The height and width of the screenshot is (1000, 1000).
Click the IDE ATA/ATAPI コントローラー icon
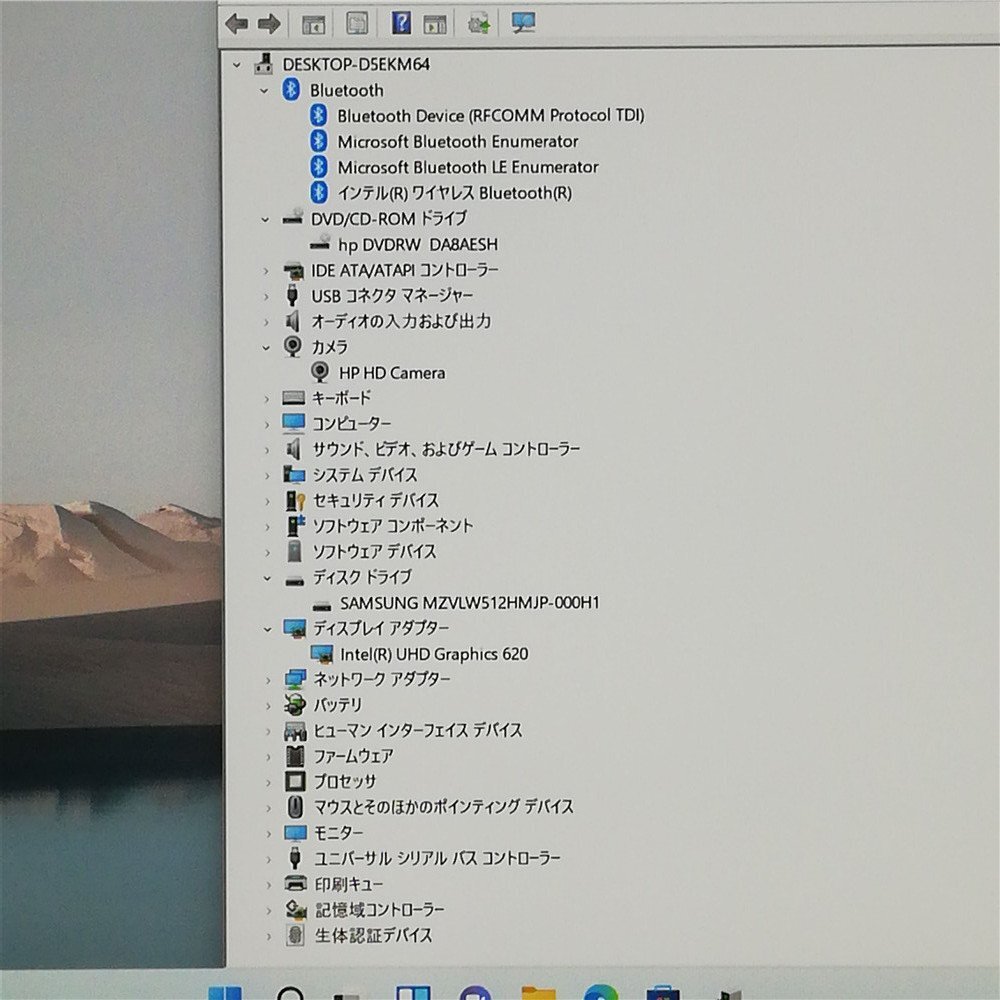(293, 270)
